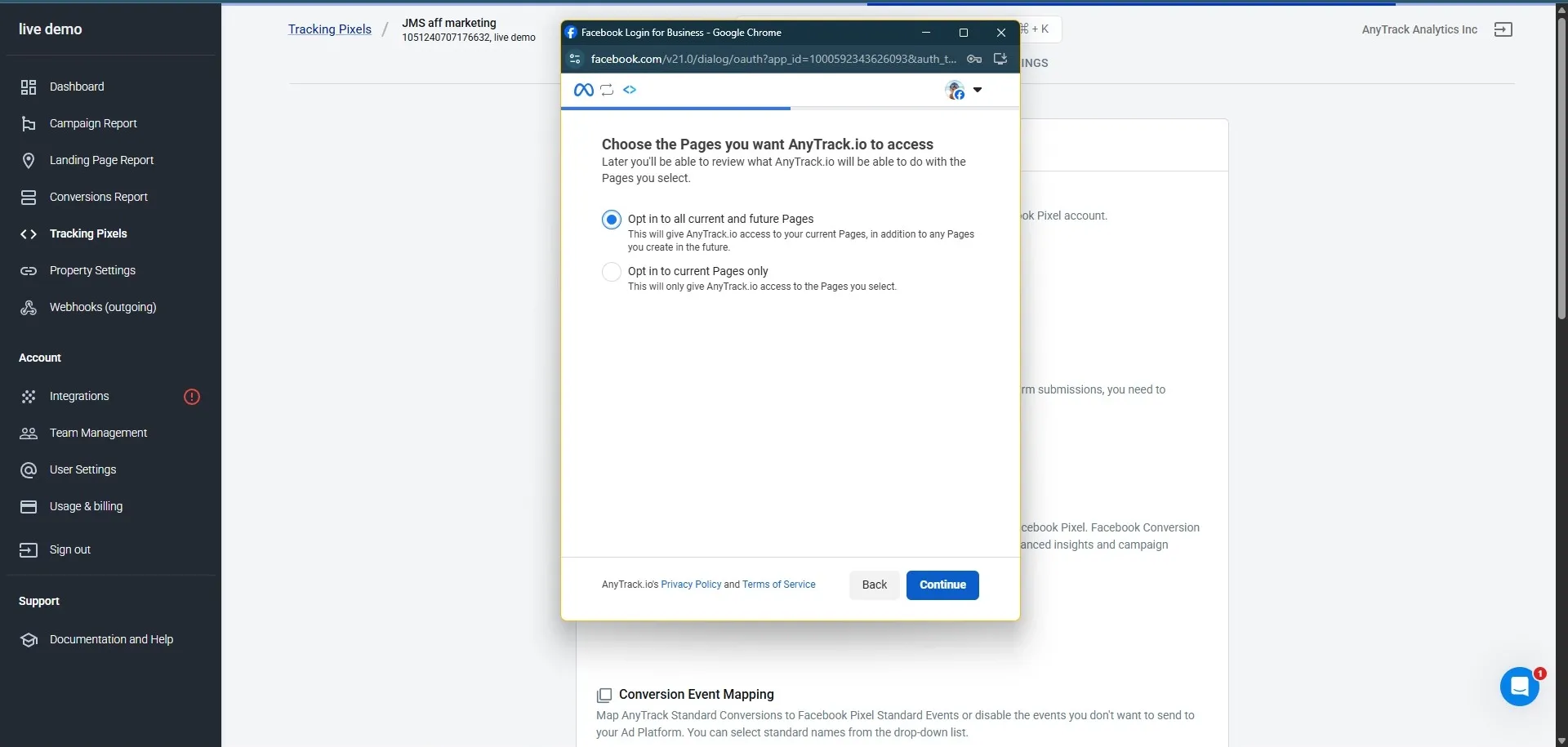The height and width of the screenshot is (747, 1568).
Task: Open Team Management
Action: click(x=98, y=433)
